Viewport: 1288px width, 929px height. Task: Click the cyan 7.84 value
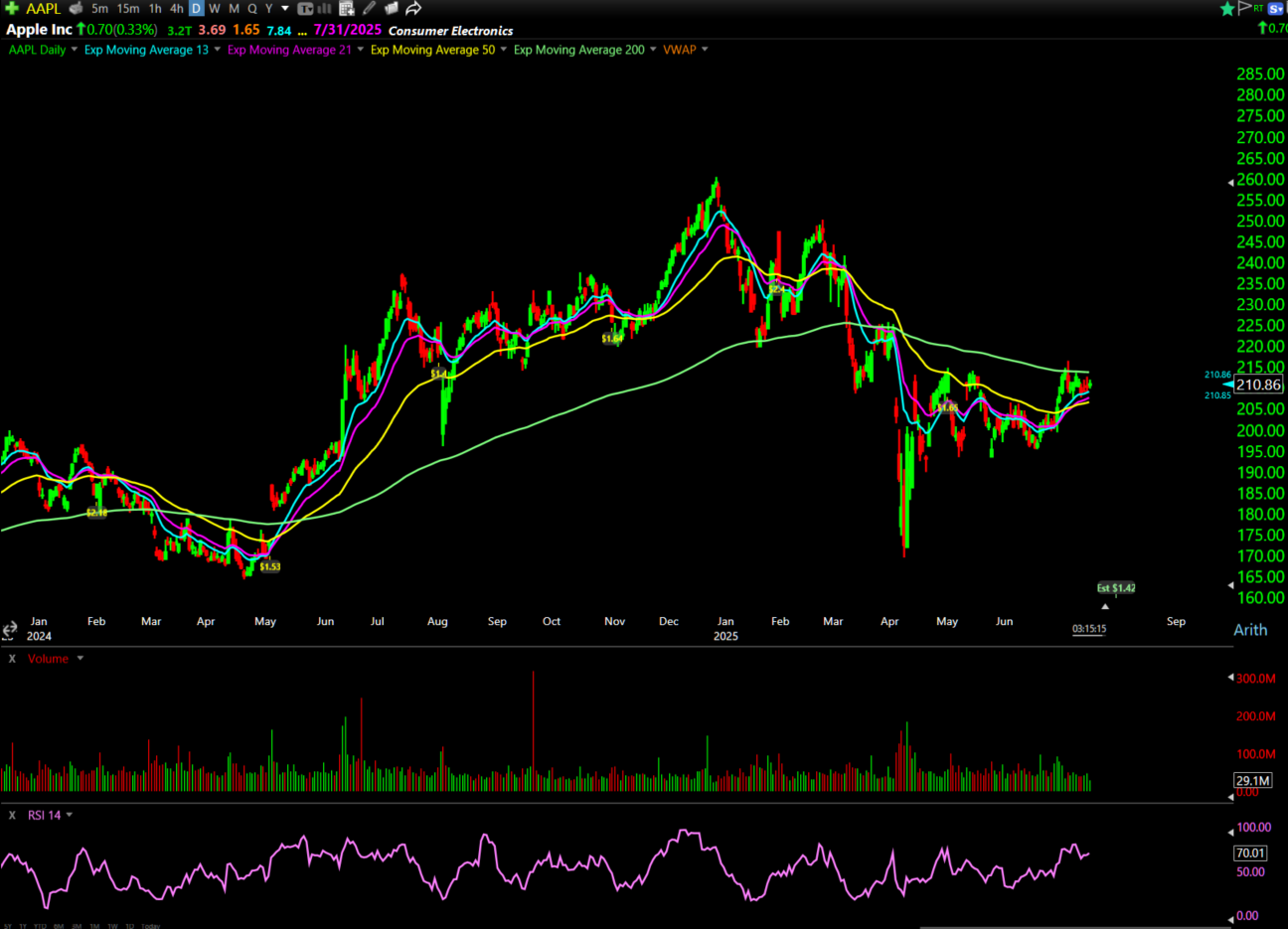pyautogui.click(x=279, y=31)
